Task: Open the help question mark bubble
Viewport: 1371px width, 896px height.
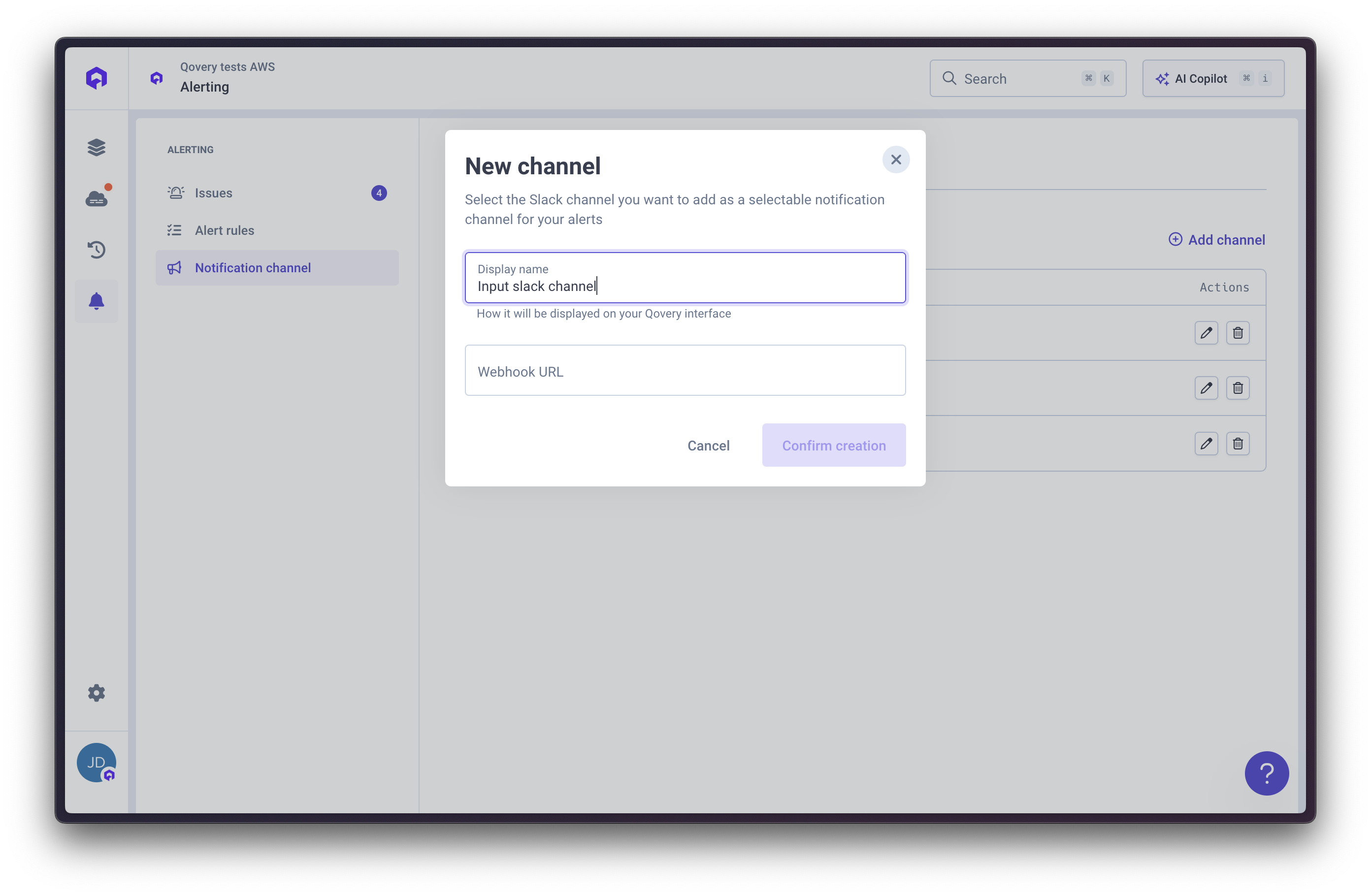Action: [x=1267, y=773]
